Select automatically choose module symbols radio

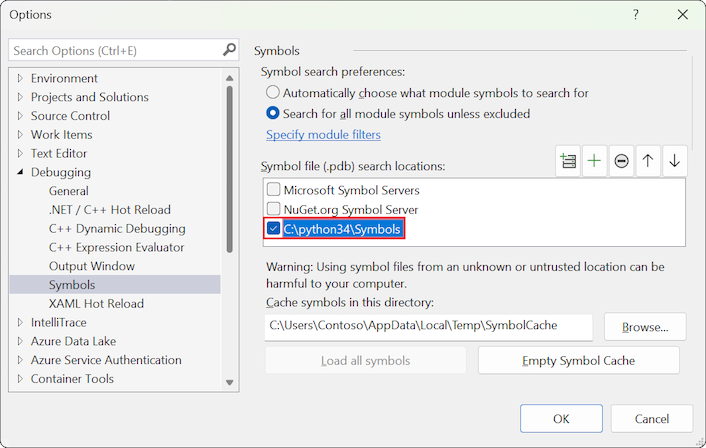pos(273,93)
